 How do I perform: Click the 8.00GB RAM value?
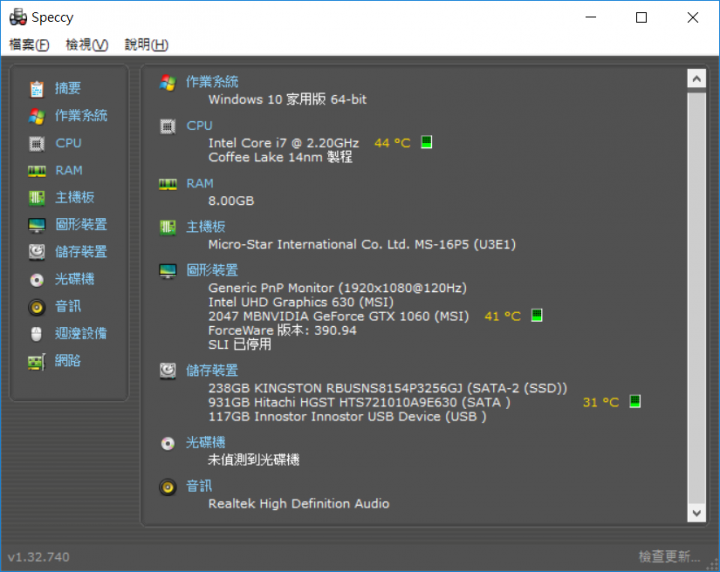point(231,201)
